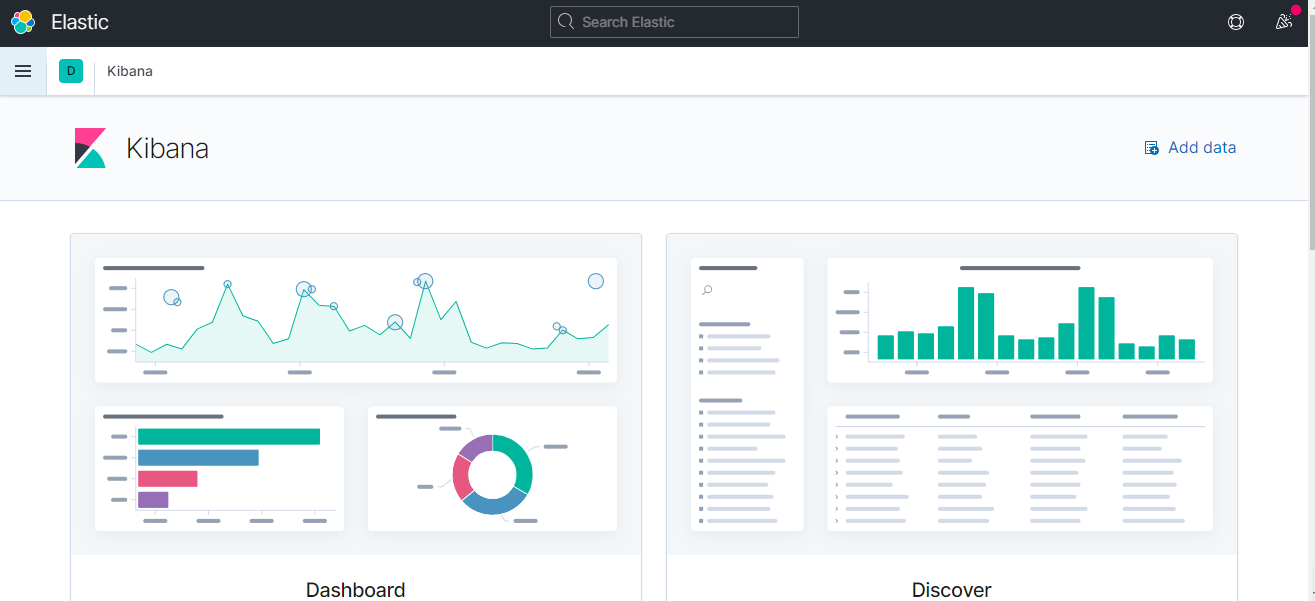Open the Dashboard section

tap(355, 590)
